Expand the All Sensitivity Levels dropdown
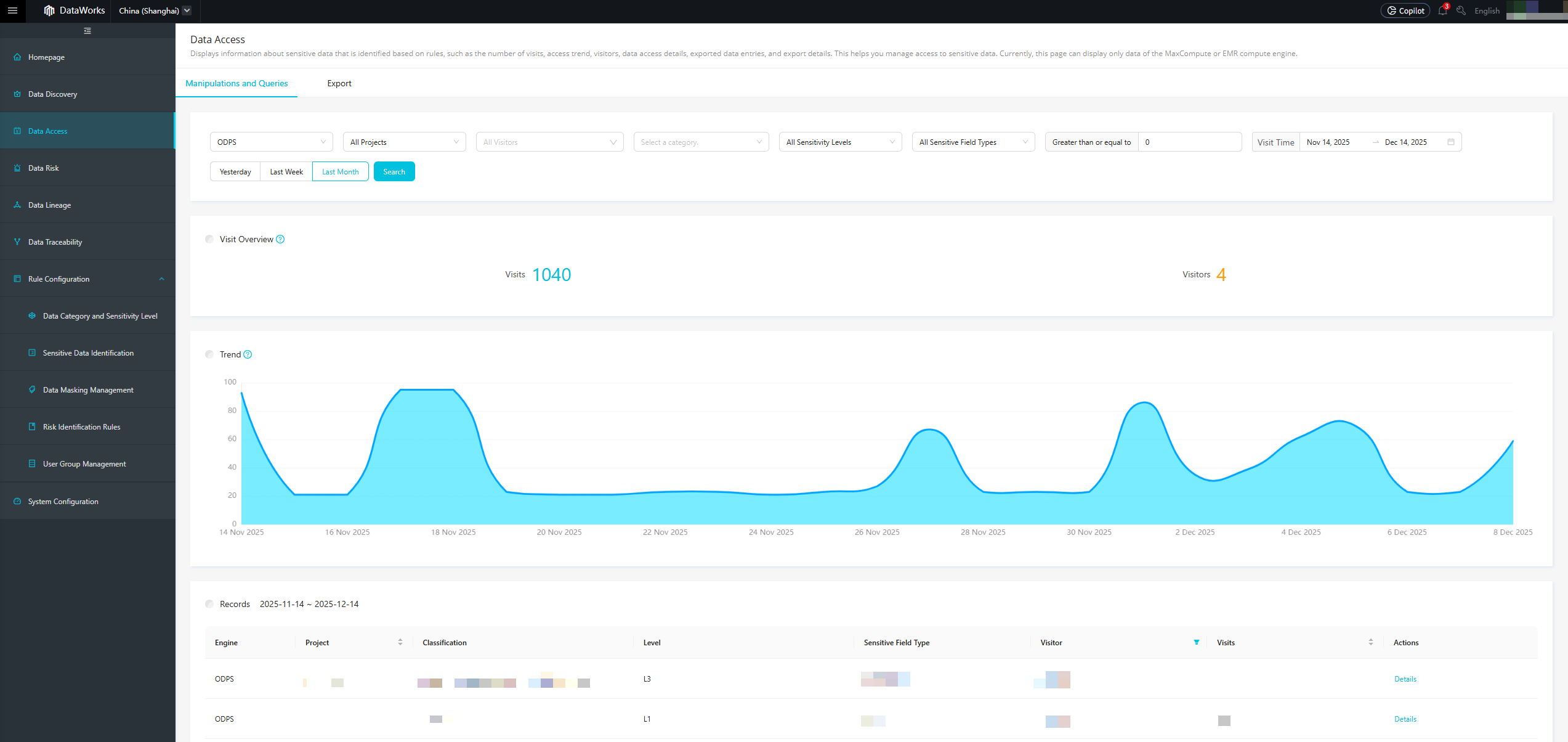The width and height of the screenshot is (1568, 742). pos(840,142)
